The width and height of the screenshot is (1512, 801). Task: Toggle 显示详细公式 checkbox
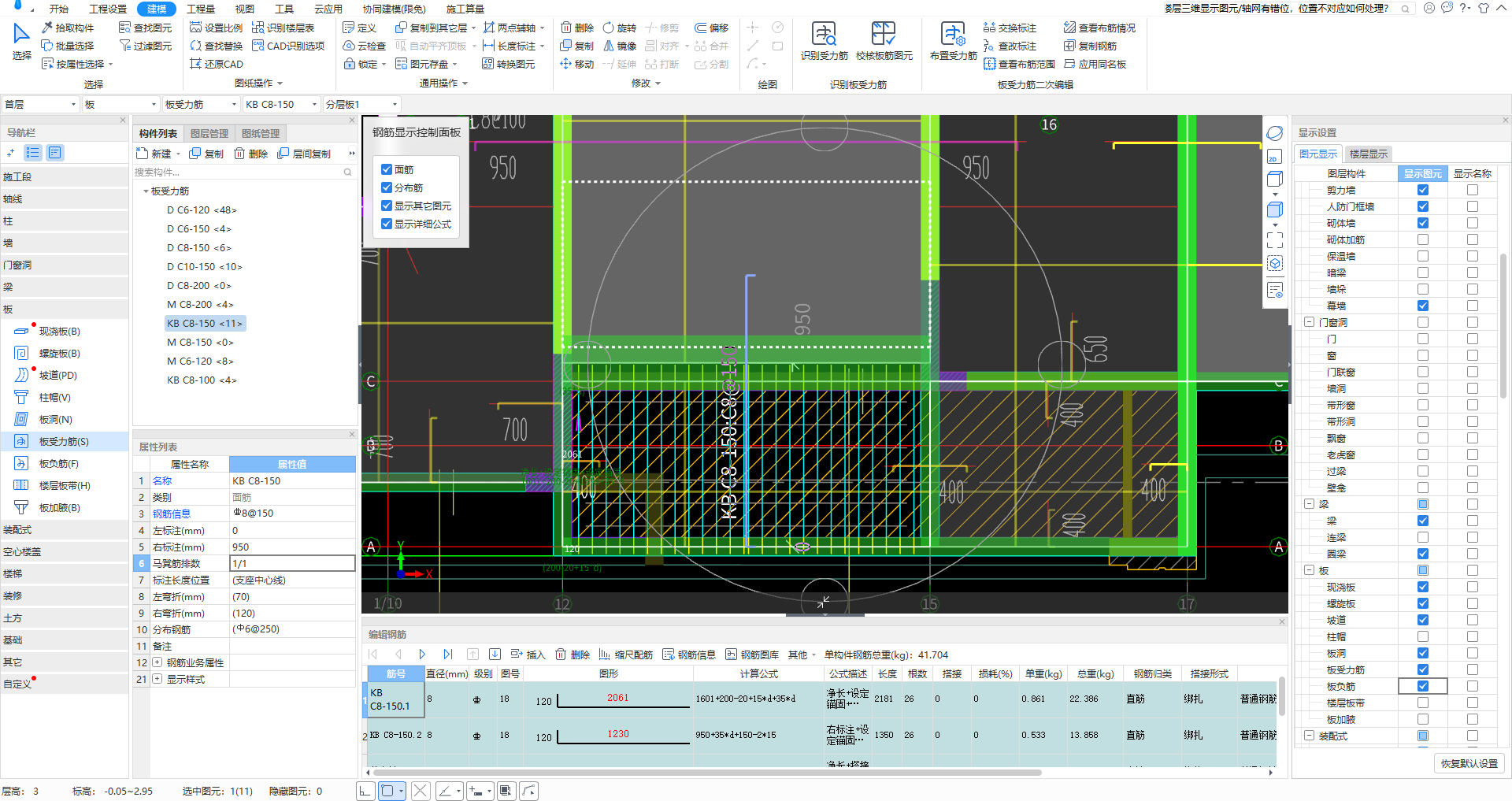387,224
